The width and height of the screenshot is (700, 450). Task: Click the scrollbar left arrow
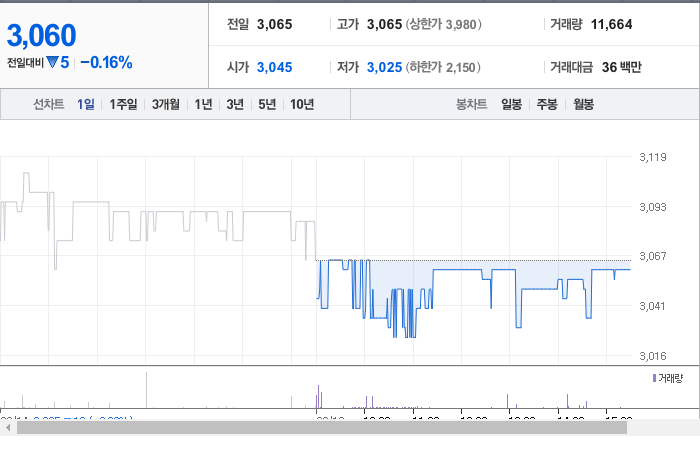[8, 428]
